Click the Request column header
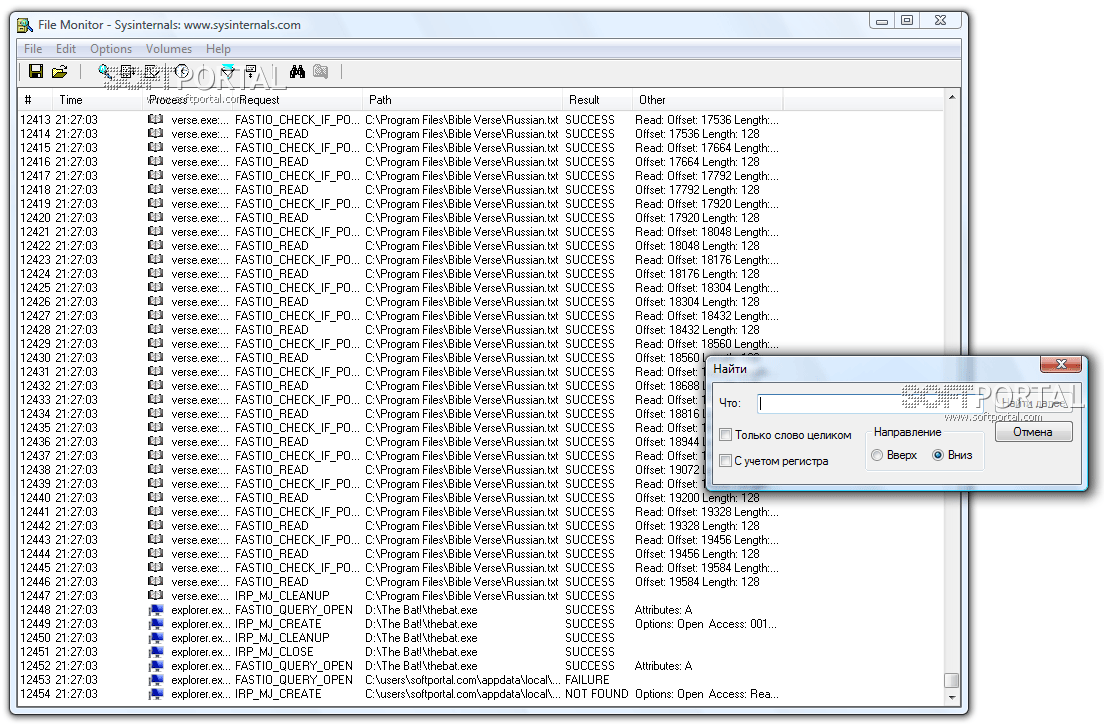This screenshot has height=724, width=1104. pos(298,100)
